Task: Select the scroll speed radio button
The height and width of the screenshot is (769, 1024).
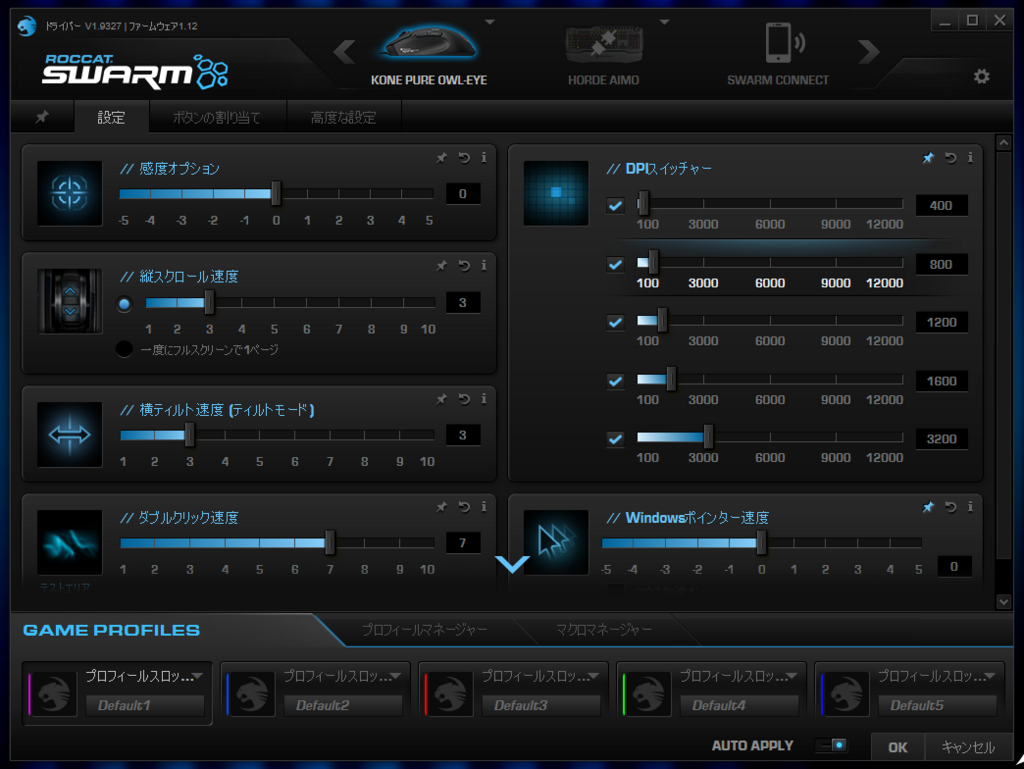Action: [x=124, y=304]
